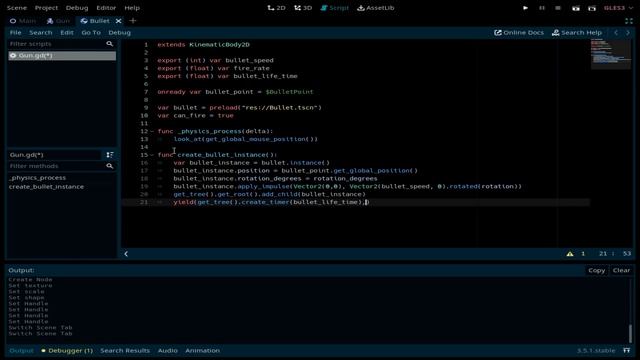Open Search Results panel
The image size is (640, 360).
point(125,351)
